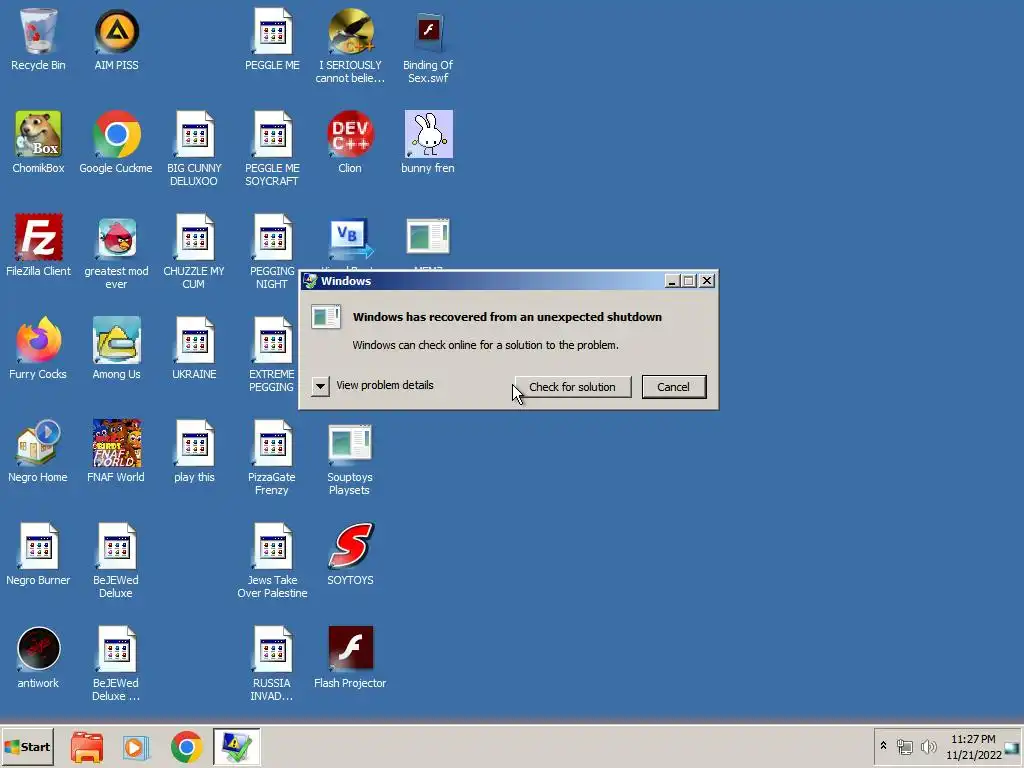Click the 'View problem details' label
The image size is (1024, 768).
[x=385, y=385]
